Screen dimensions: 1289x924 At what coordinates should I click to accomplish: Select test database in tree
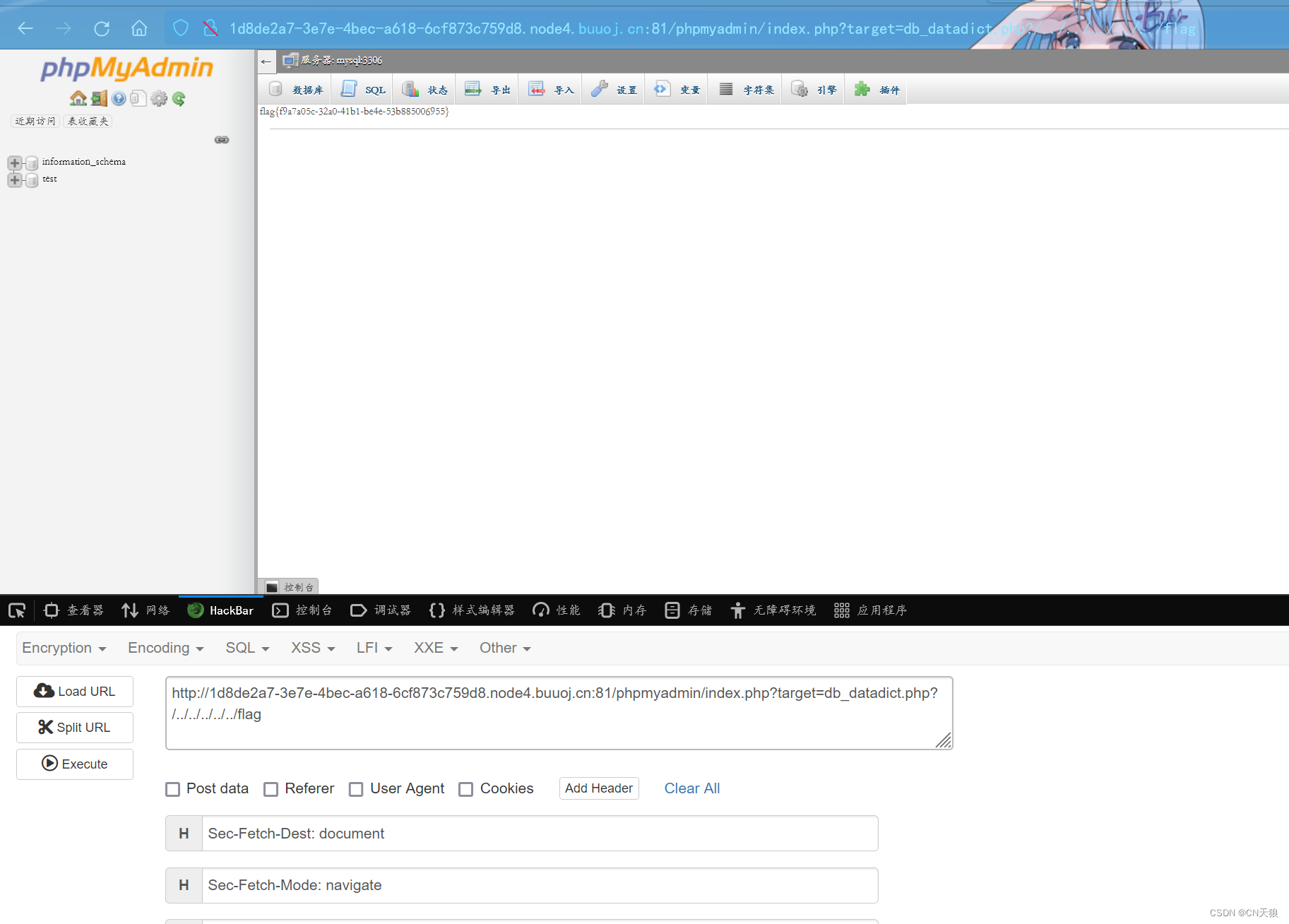click(49, 179)
